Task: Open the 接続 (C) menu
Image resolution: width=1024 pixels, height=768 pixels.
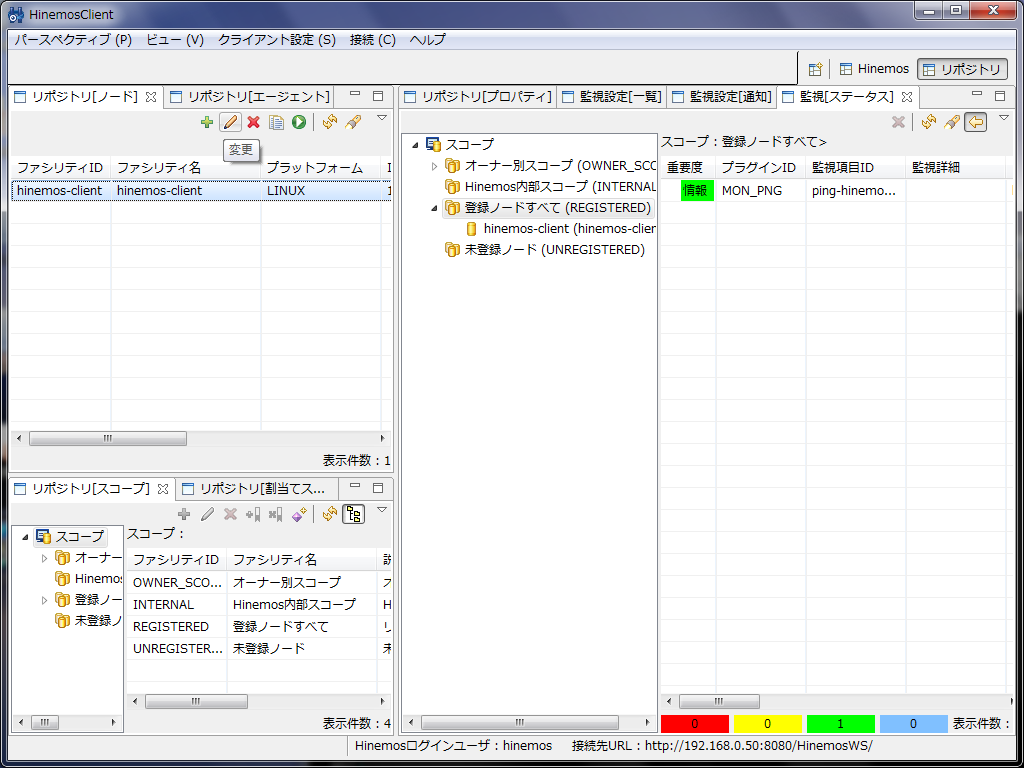Action: 373,40
